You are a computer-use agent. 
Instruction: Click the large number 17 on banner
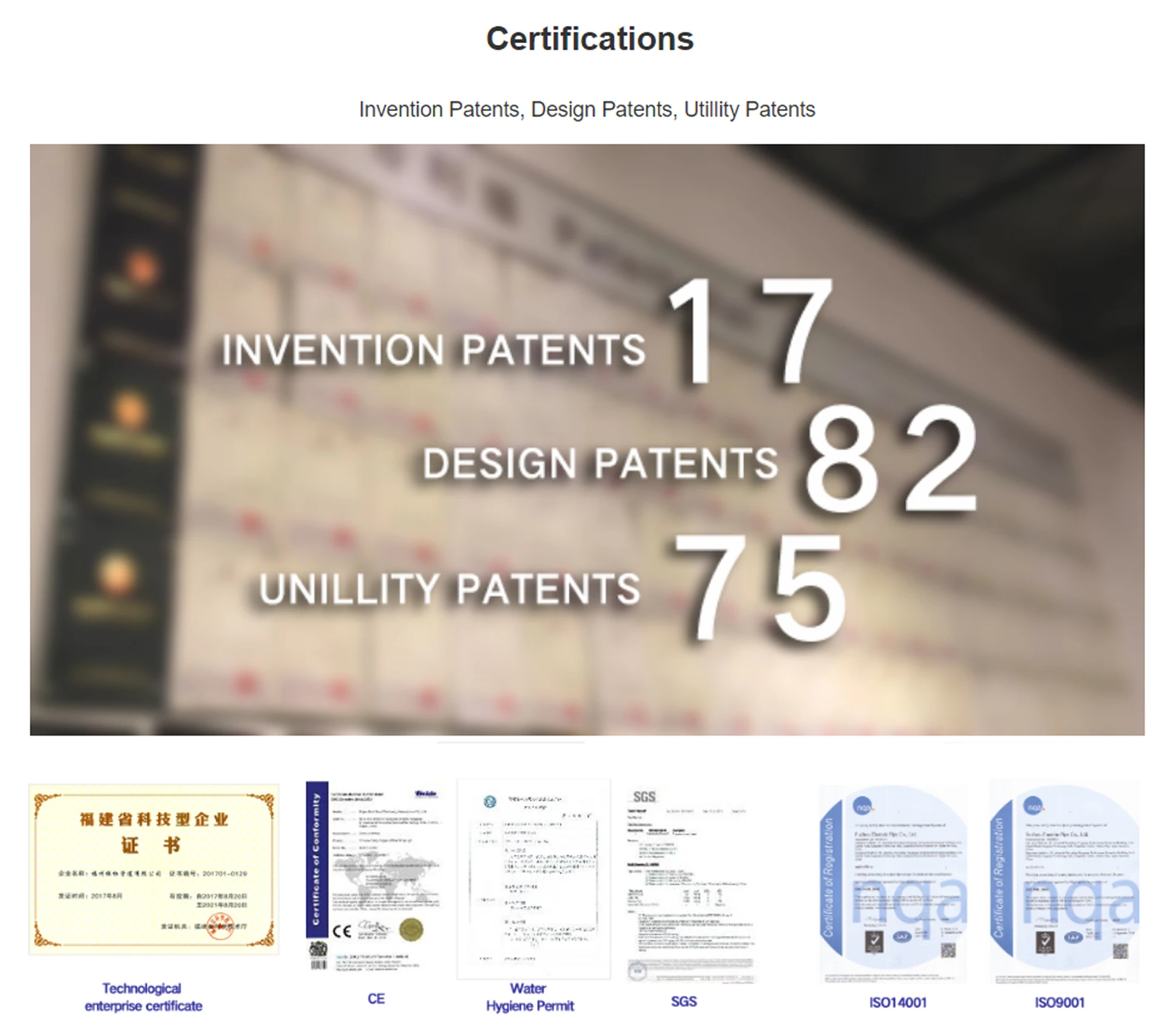(750, 331)
